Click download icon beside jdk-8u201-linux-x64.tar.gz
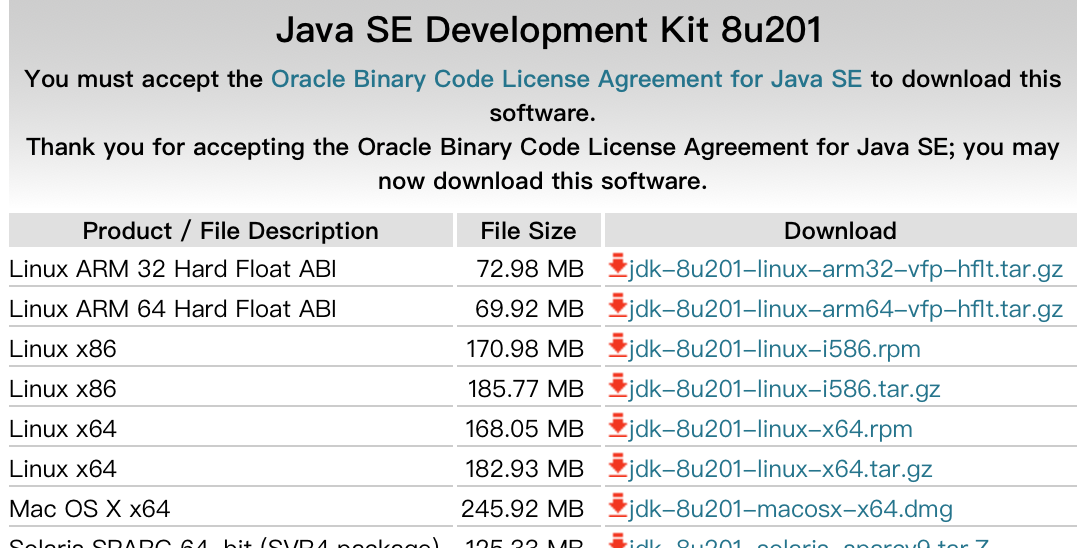This screenshot has width=1080, height=548. tap(618, 467)
